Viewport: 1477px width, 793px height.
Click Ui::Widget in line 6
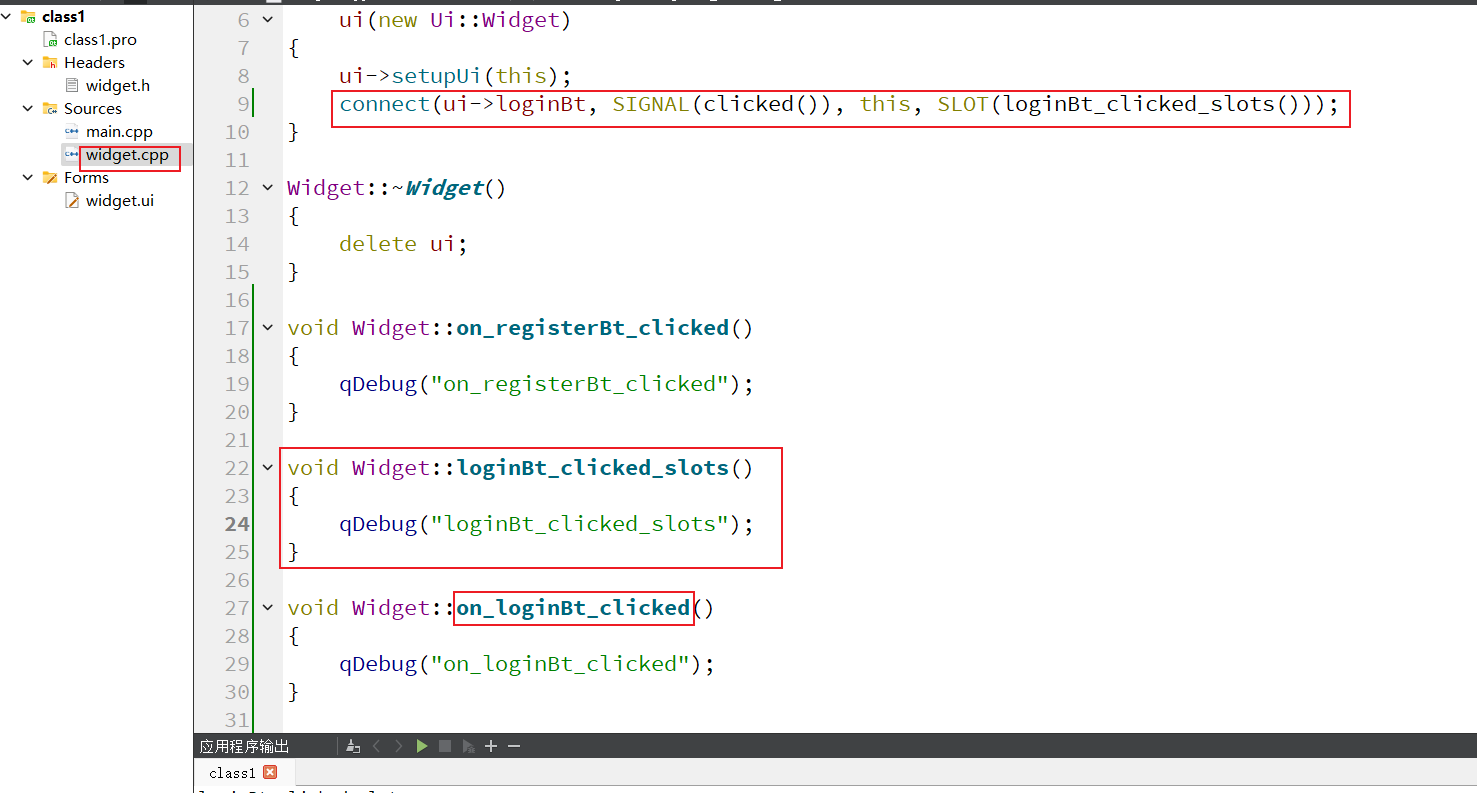point(495,20)
